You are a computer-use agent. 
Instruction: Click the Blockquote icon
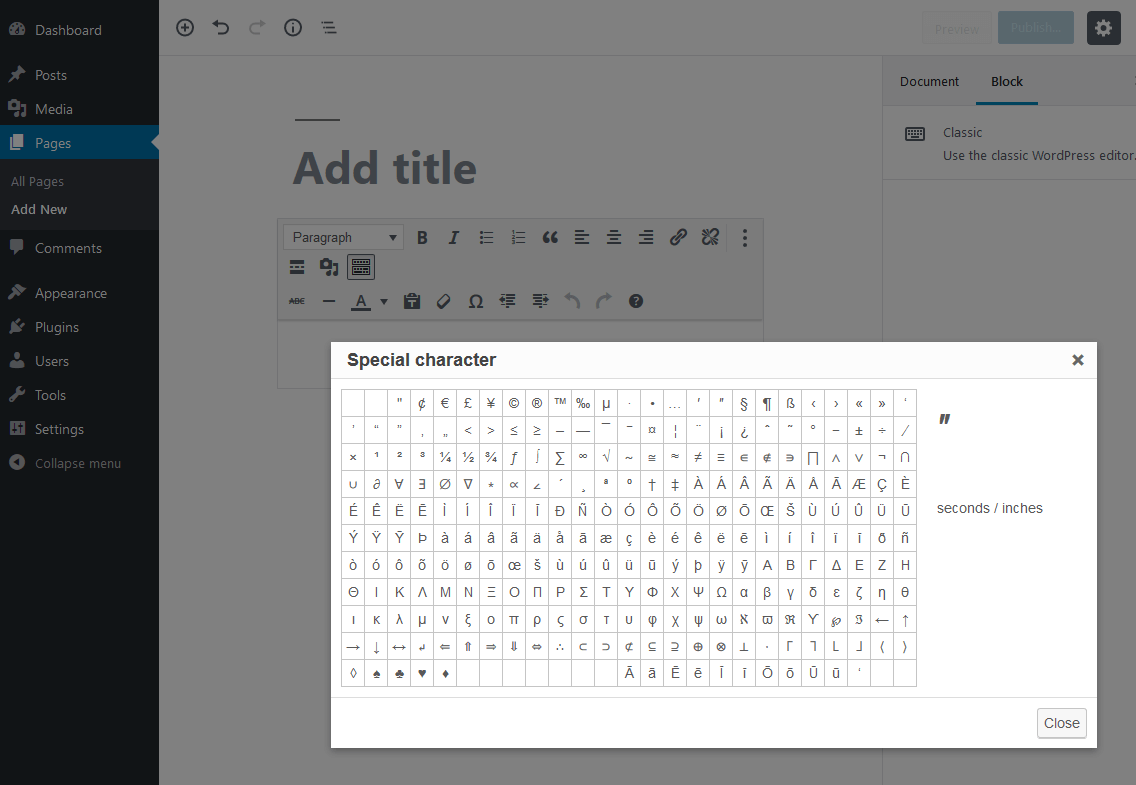tap(550, 238)
